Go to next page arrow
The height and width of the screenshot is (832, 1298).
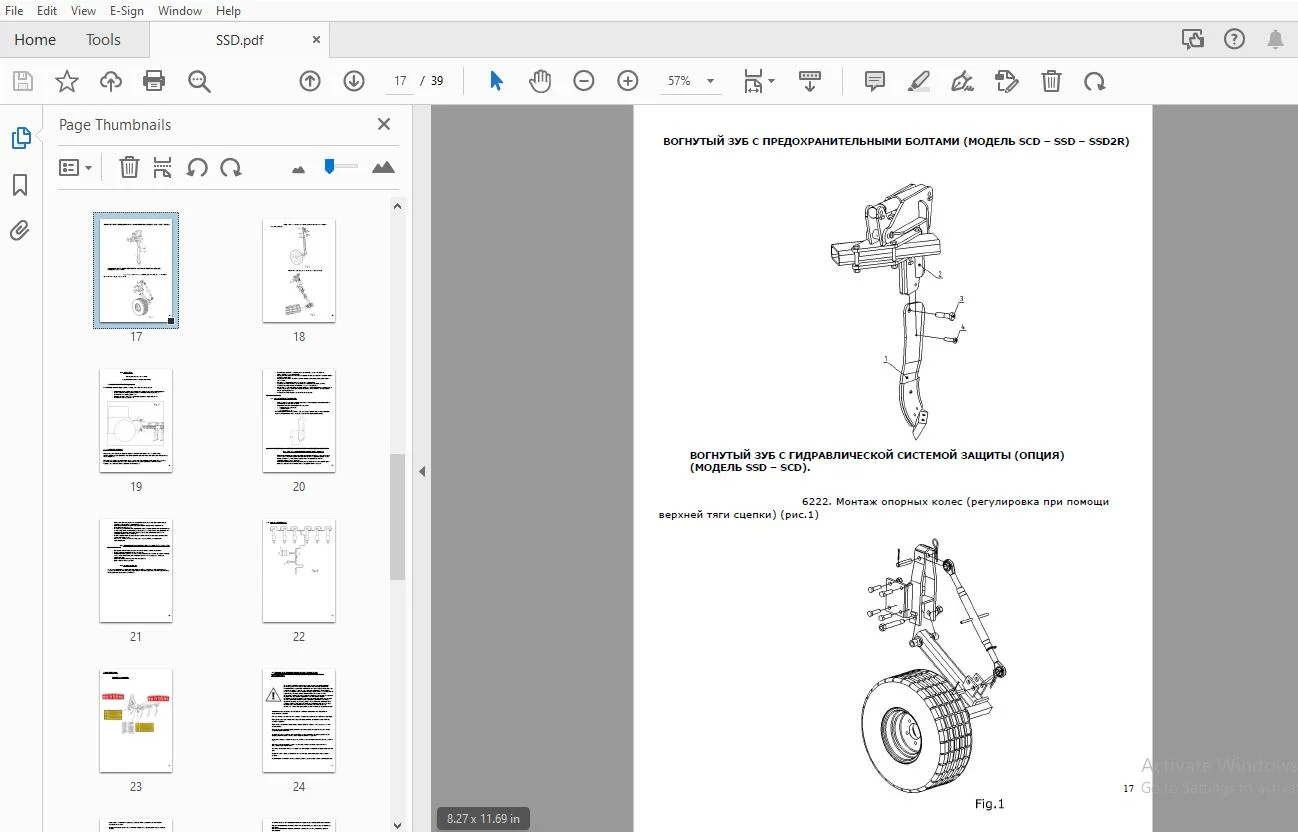click(354, 81)
